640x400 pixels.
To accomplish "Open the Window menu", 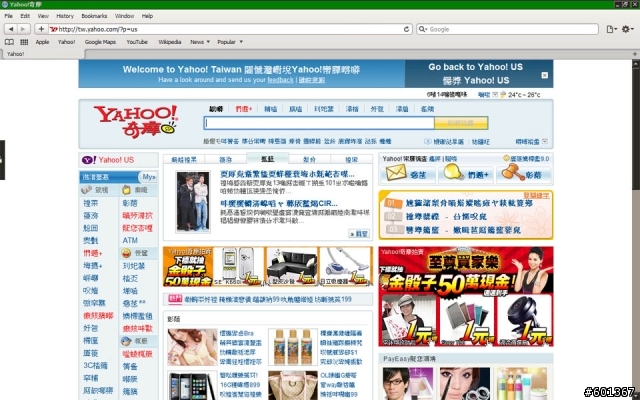I will tap(124, 16).
